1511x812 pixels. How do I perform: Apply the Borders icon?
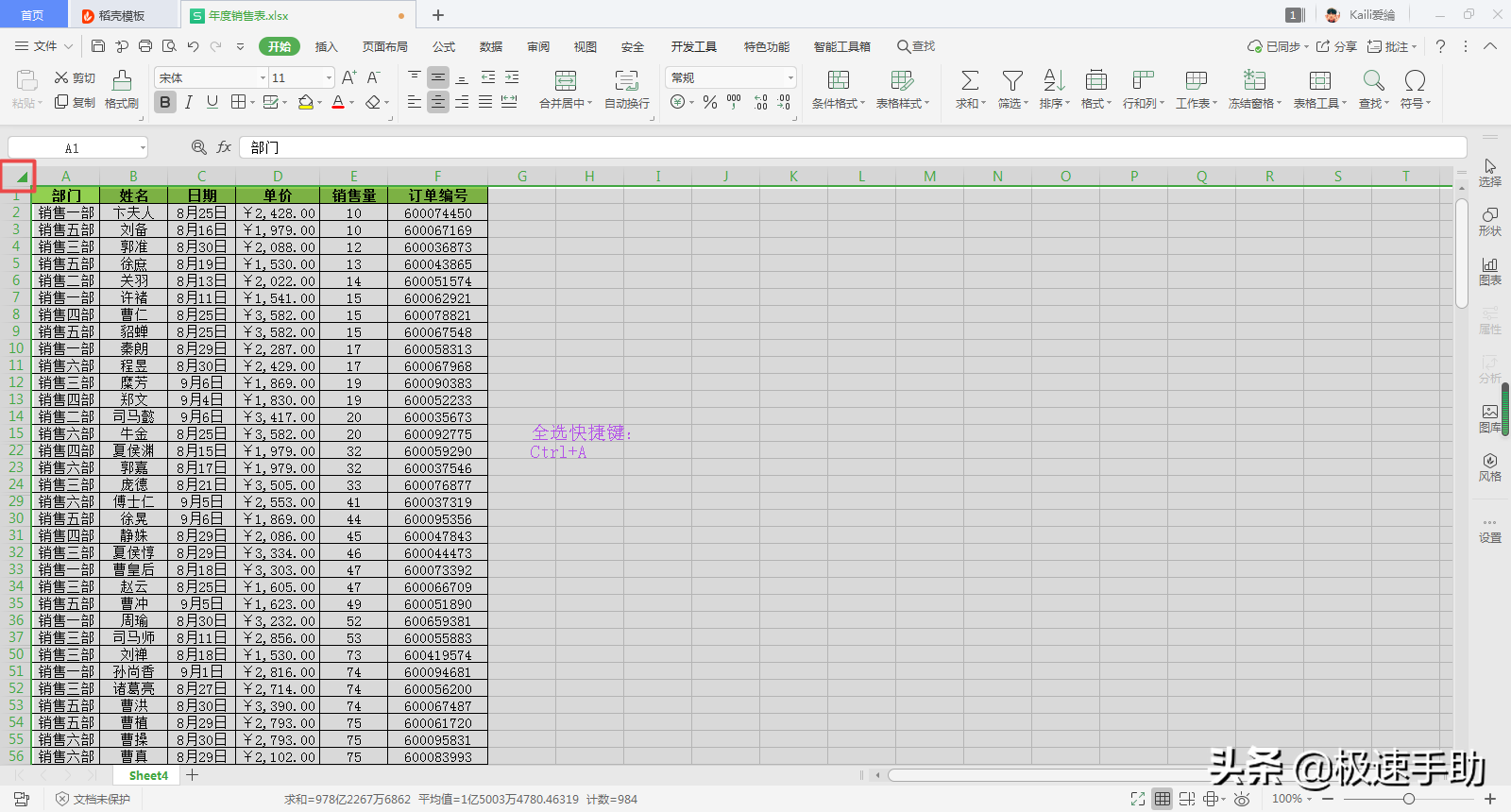coord(238,102)
